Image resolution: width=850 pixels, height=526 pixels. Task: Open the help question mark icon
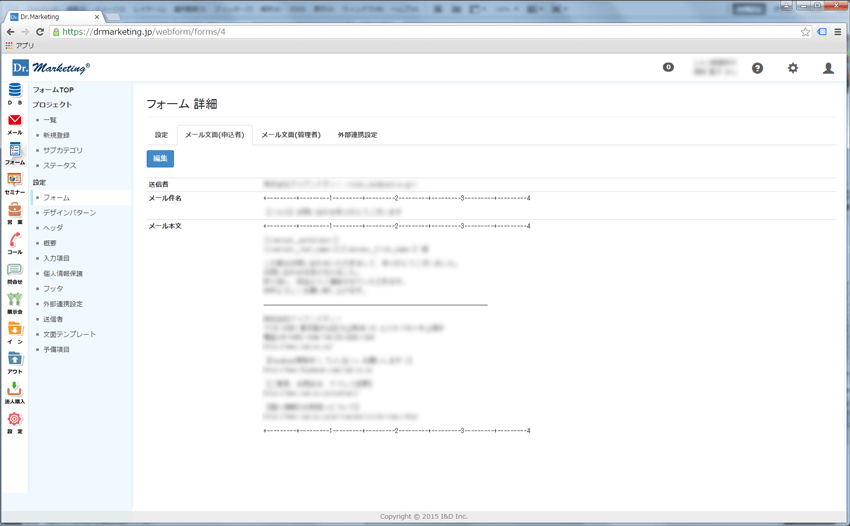[757, 68]
